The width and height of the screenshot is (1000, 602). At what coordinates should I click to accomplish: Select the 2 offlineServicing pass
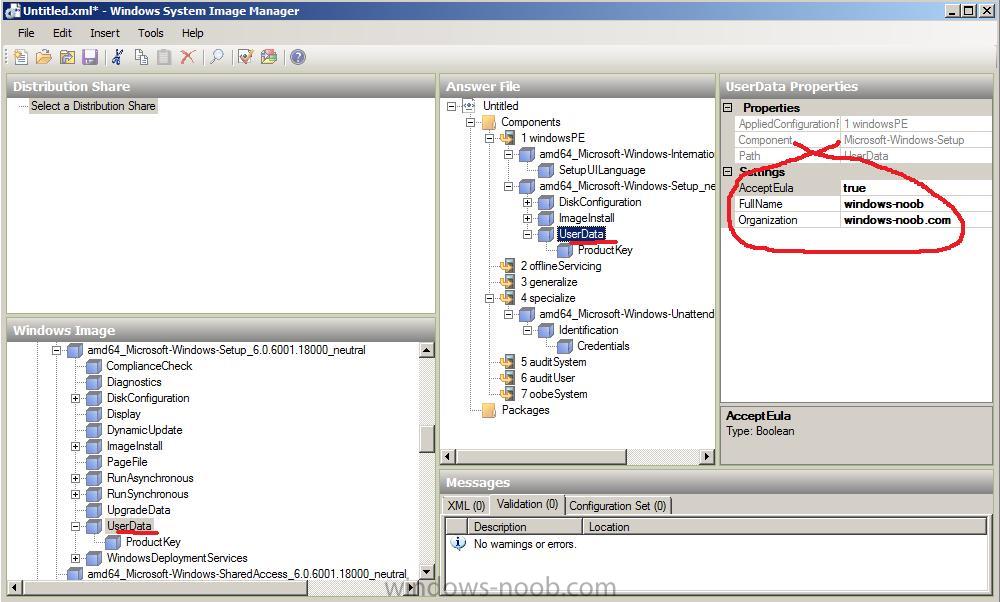click(561, 266)
